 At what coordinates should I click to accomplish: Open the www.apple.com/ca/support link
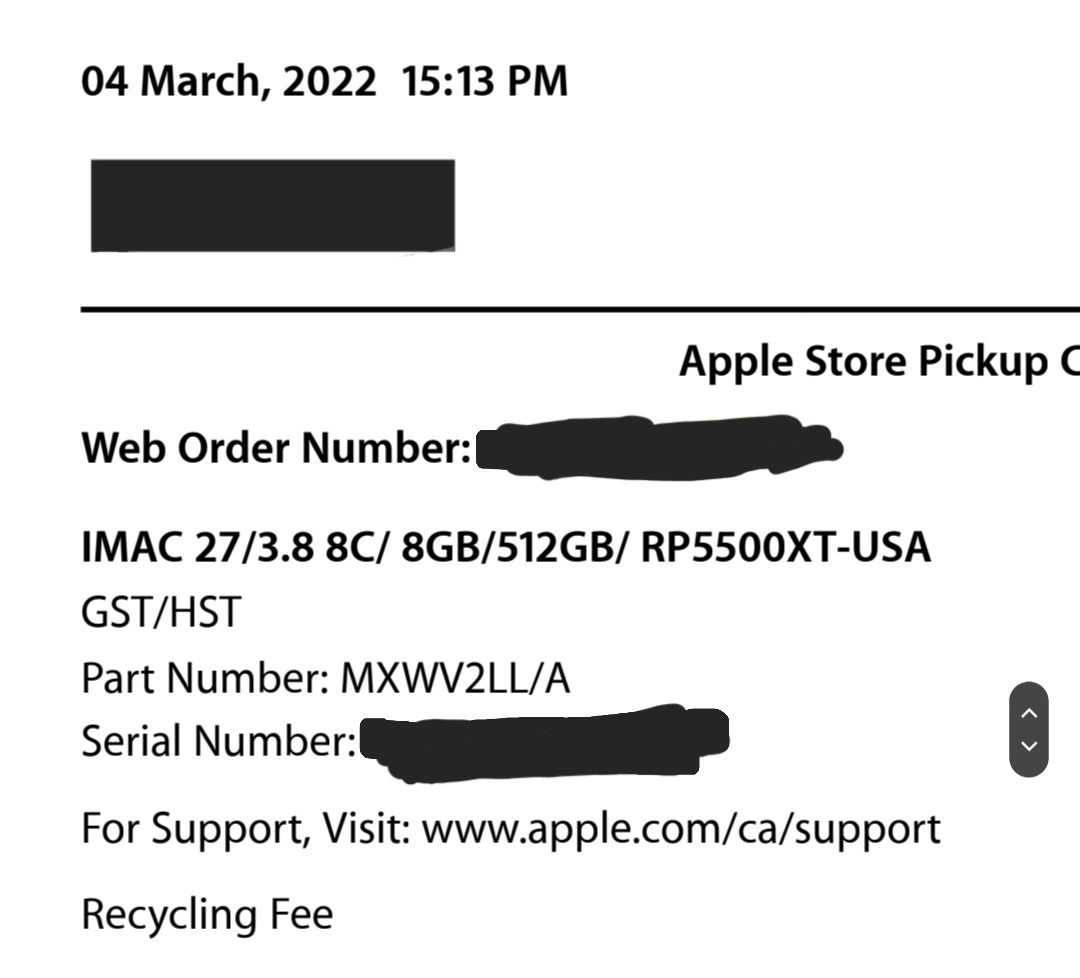pos(681,829)
